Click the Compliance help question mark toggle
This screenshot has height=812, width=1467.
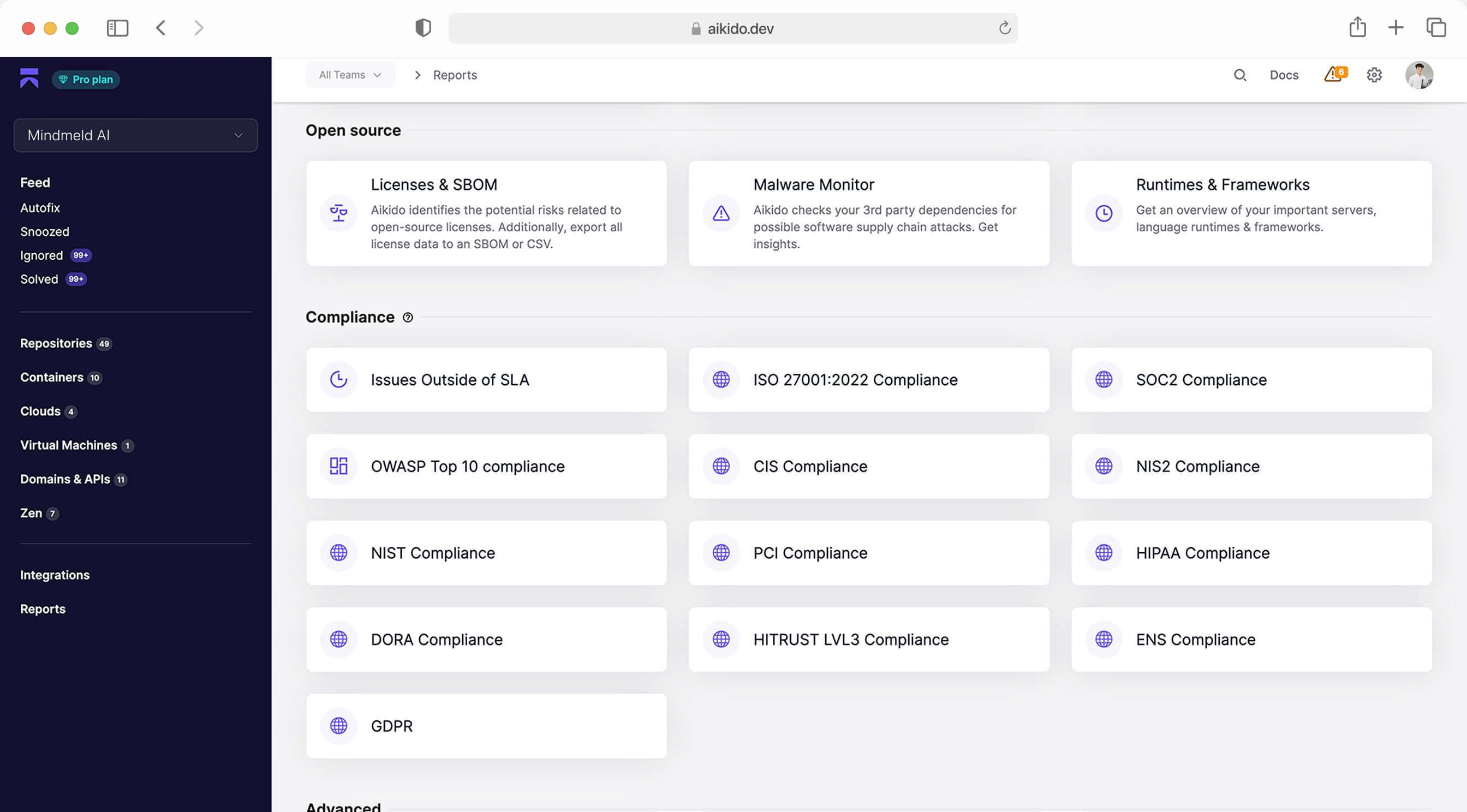(407, 317)
